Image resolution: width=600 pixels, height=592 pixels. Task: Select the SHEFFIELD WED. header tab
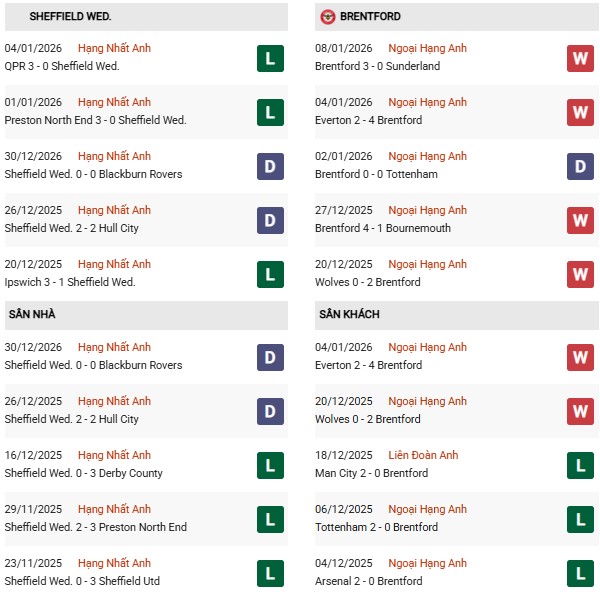70,17
